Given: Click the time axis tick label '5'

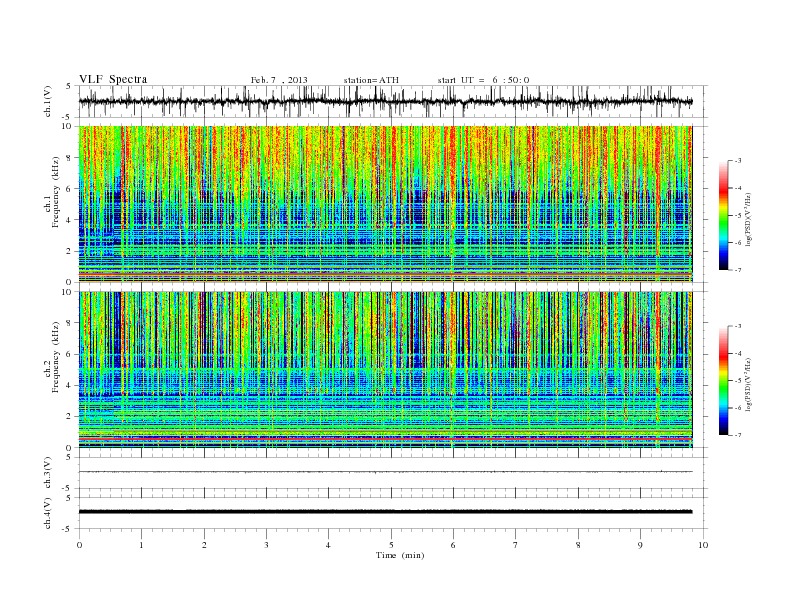Looking at the screenshot, I should [391, 545].
